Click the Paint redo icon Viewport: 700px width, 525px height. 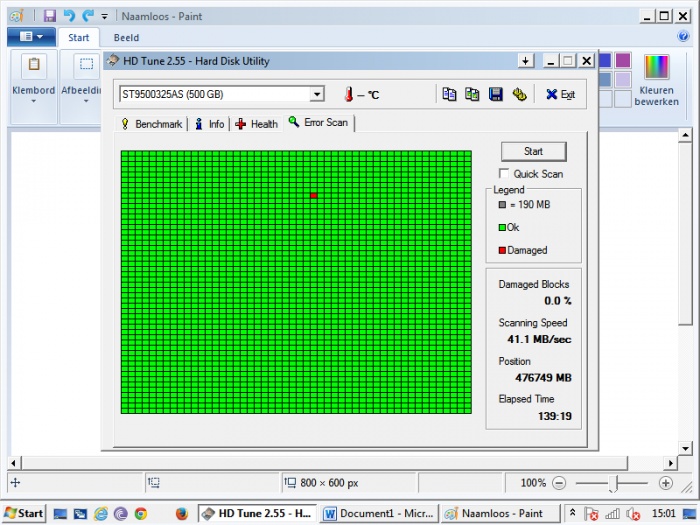88,16
